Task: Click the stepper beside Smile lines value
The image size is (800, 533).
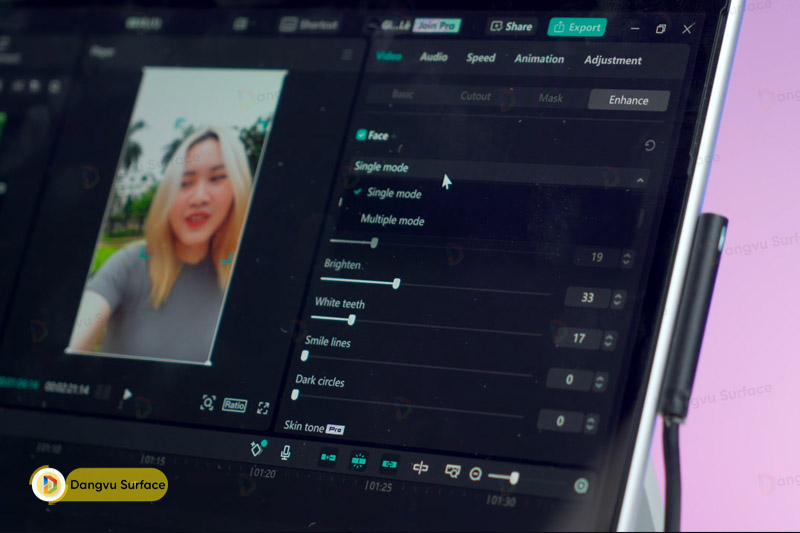Action: (599, 382)
